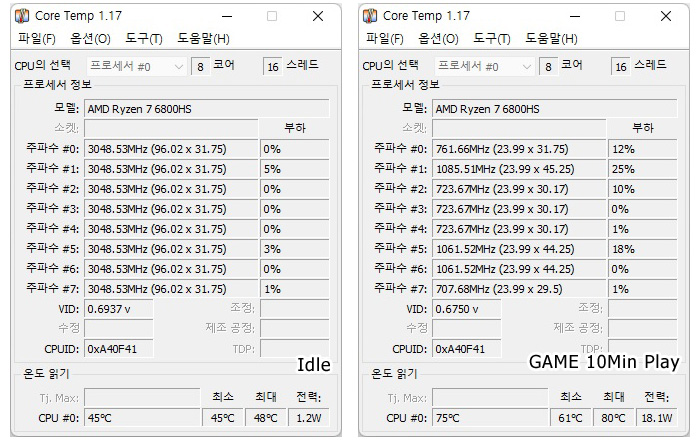Open 도구(T) menu in left window
This screenshot has width=700, height=440.
(144, 38)
